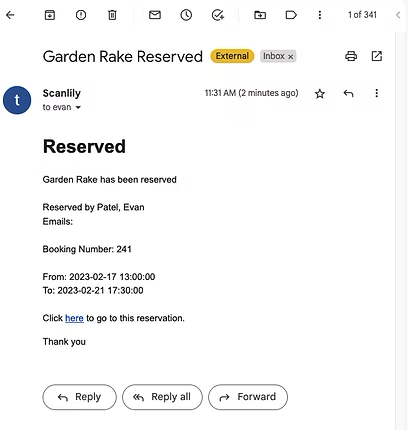Click the Forward button
Viewport: 408px width, 430px height.
248,397
